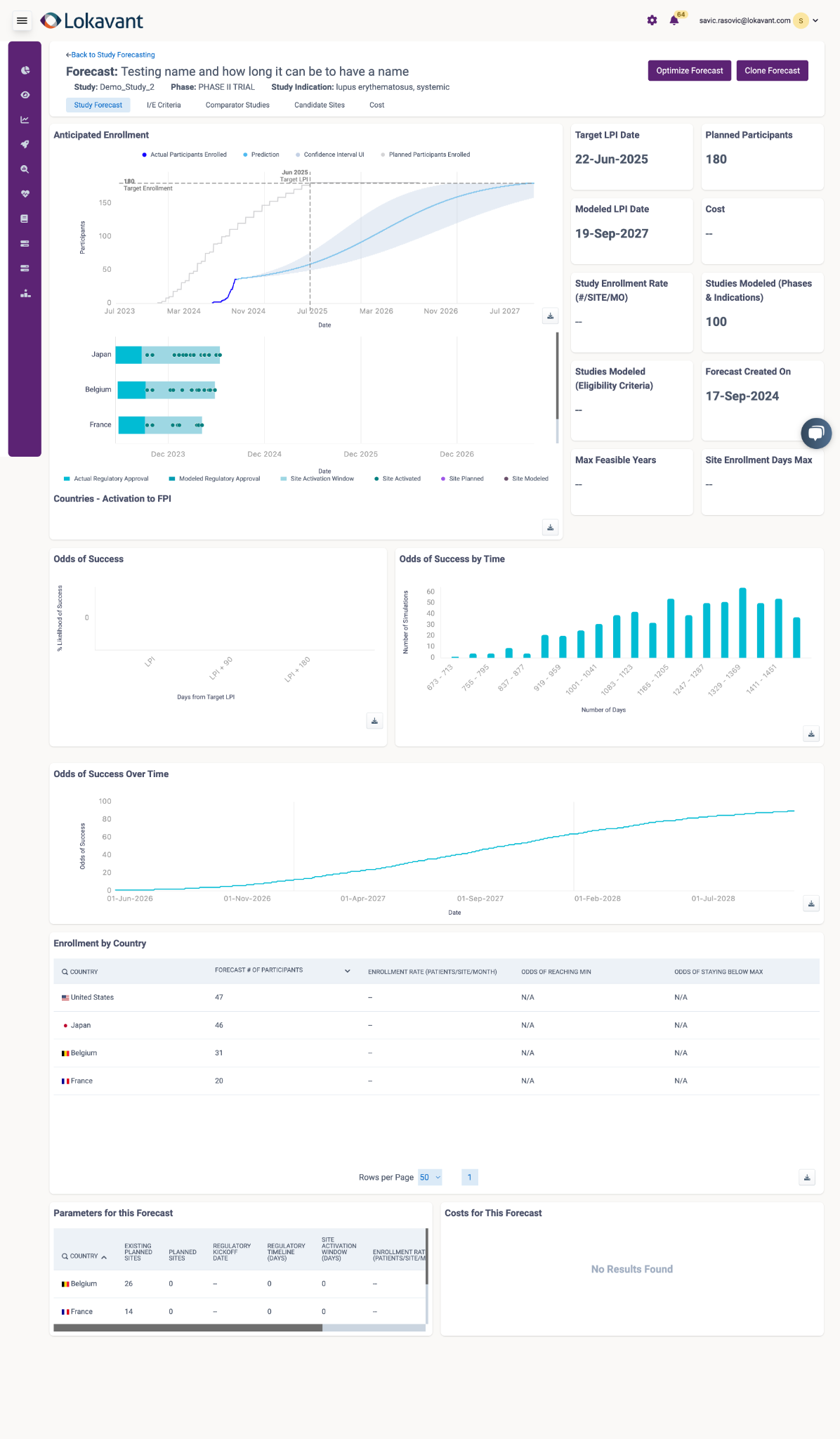
Task: Click the Forecast Created On 17-Sep-2024 value
Action: (x=742, y=396)
